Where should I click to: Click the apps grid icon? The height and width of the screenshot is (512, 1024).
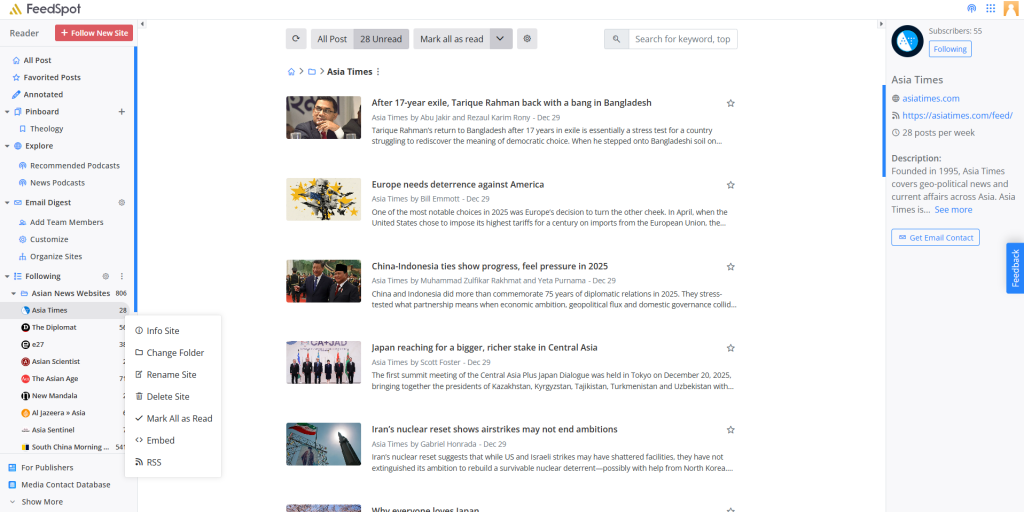991,8
